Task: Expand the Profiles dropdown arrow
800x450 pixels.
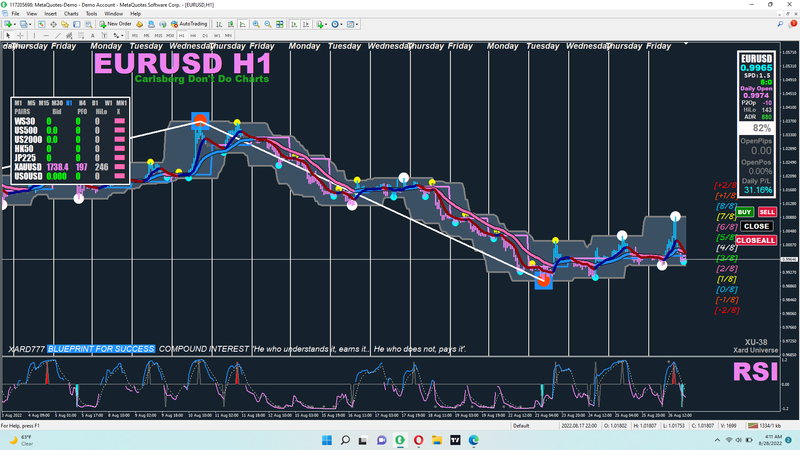Action: [x=30, y=24]
